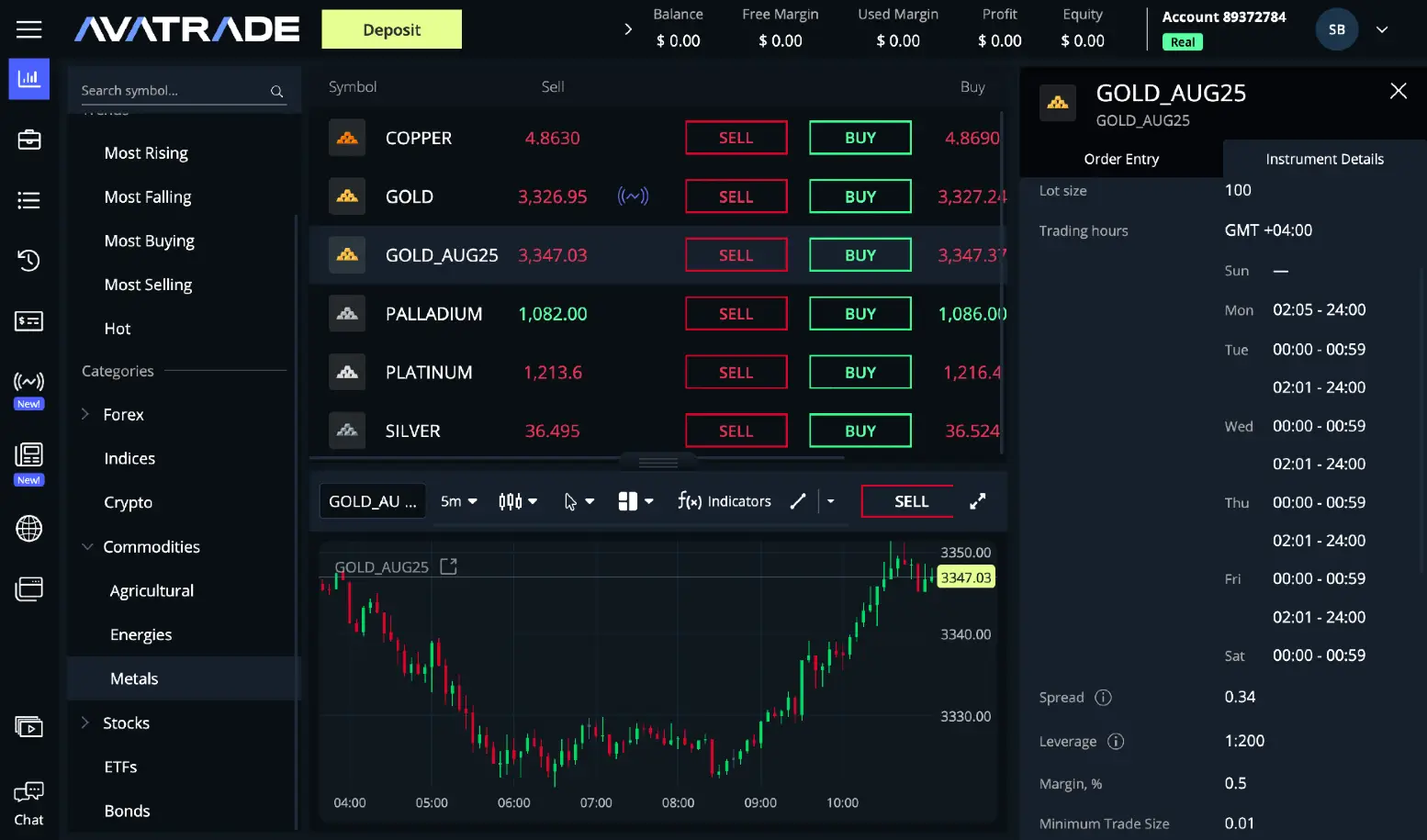Screen dimensions: 1427x840
Task: Click the COPPER instrument icon
Action: [347, 138]
